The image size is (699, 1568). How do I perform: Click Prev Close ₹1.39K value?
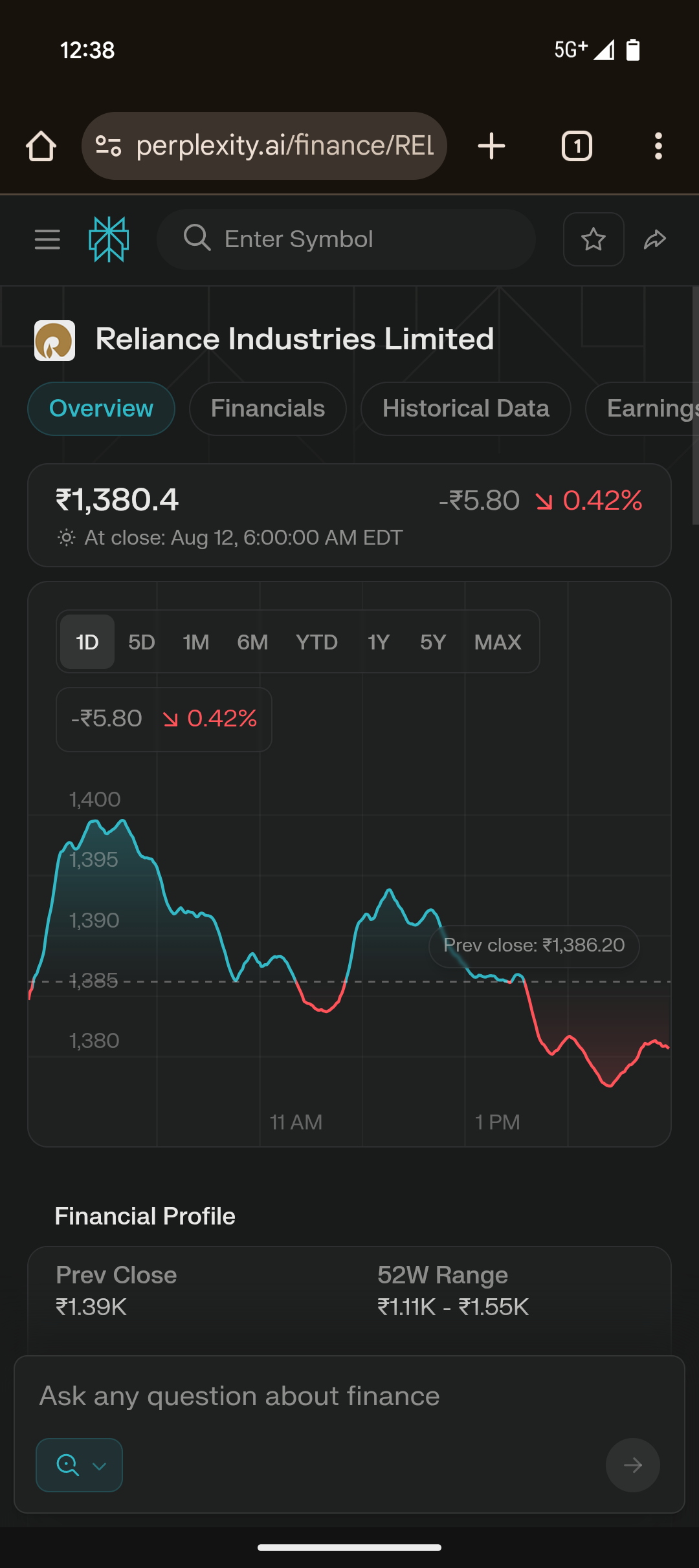91,1307
